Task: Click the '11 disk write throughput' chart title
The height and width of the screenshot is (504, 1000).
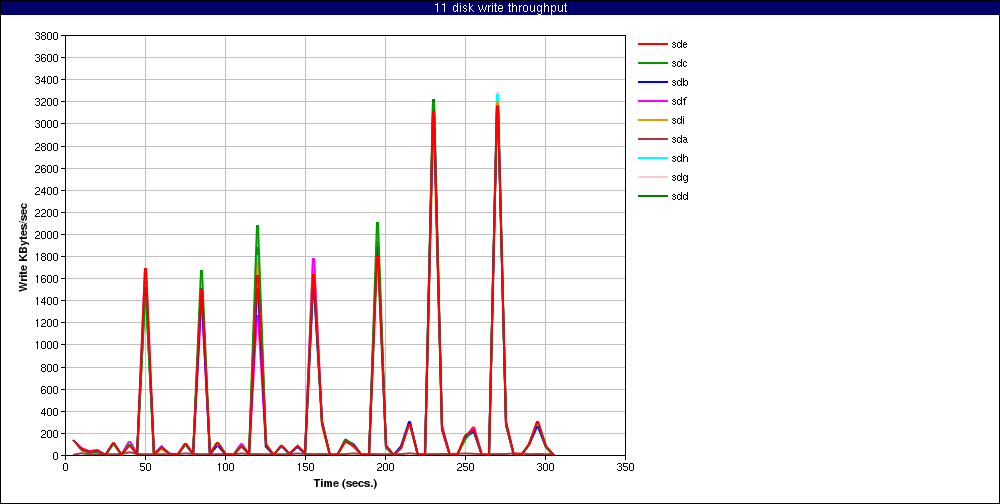Action: click(500, 8)
